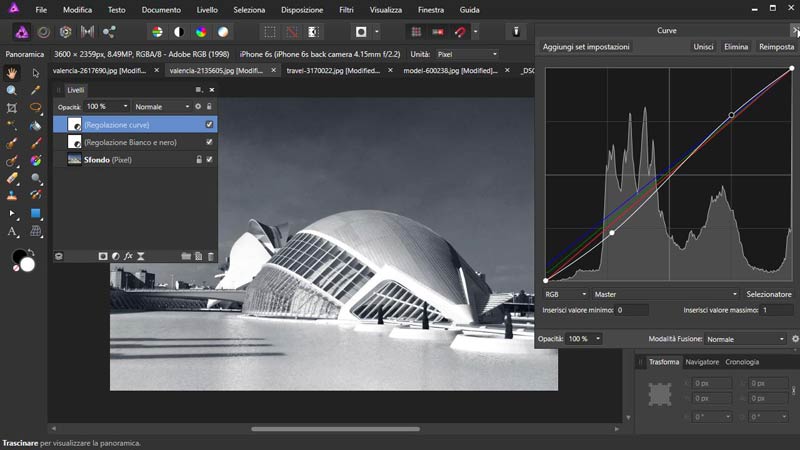Image resolution: width=800 pixels, height=450 pixels.
Task: Delete layer with the trash icon
Action: [x=211, y=256]
